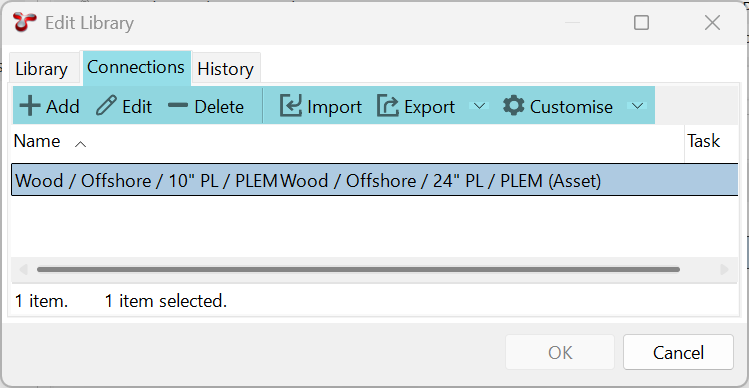This screenshot has width=749, height=388.
Task: Click the Import arrow icon
Action: click(x=290, y=106)
